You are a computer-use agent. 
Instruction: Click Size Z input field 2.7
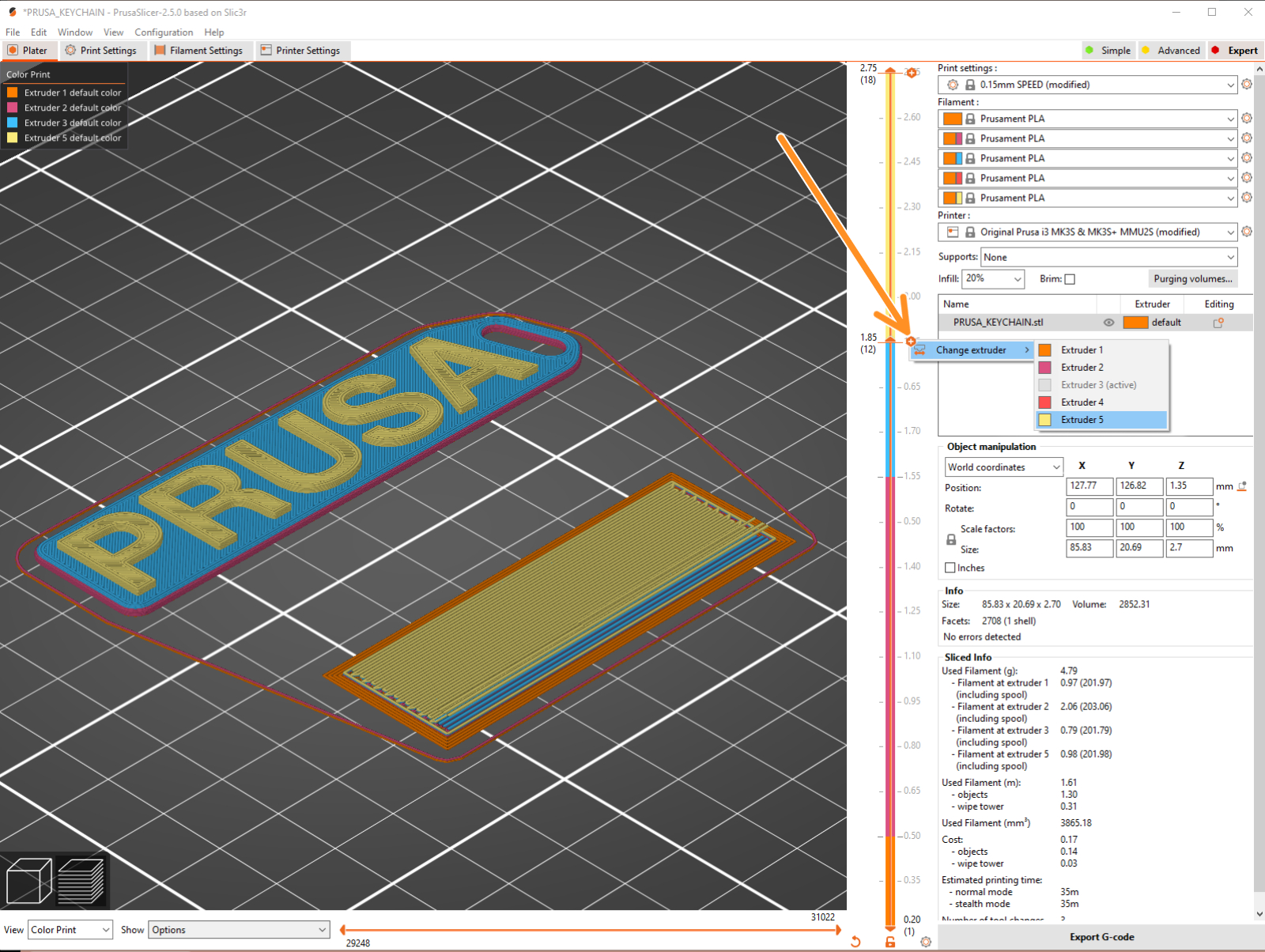point(1189,548)
